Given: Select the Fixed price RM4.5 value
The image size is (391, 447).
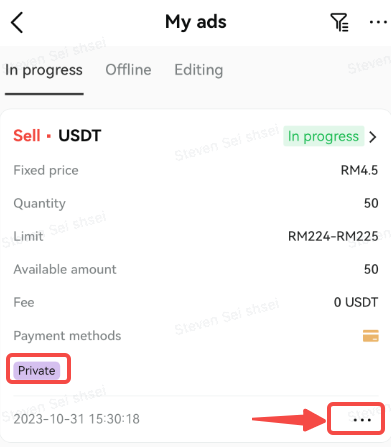Looking at the screenshot, I should [359, 170].
